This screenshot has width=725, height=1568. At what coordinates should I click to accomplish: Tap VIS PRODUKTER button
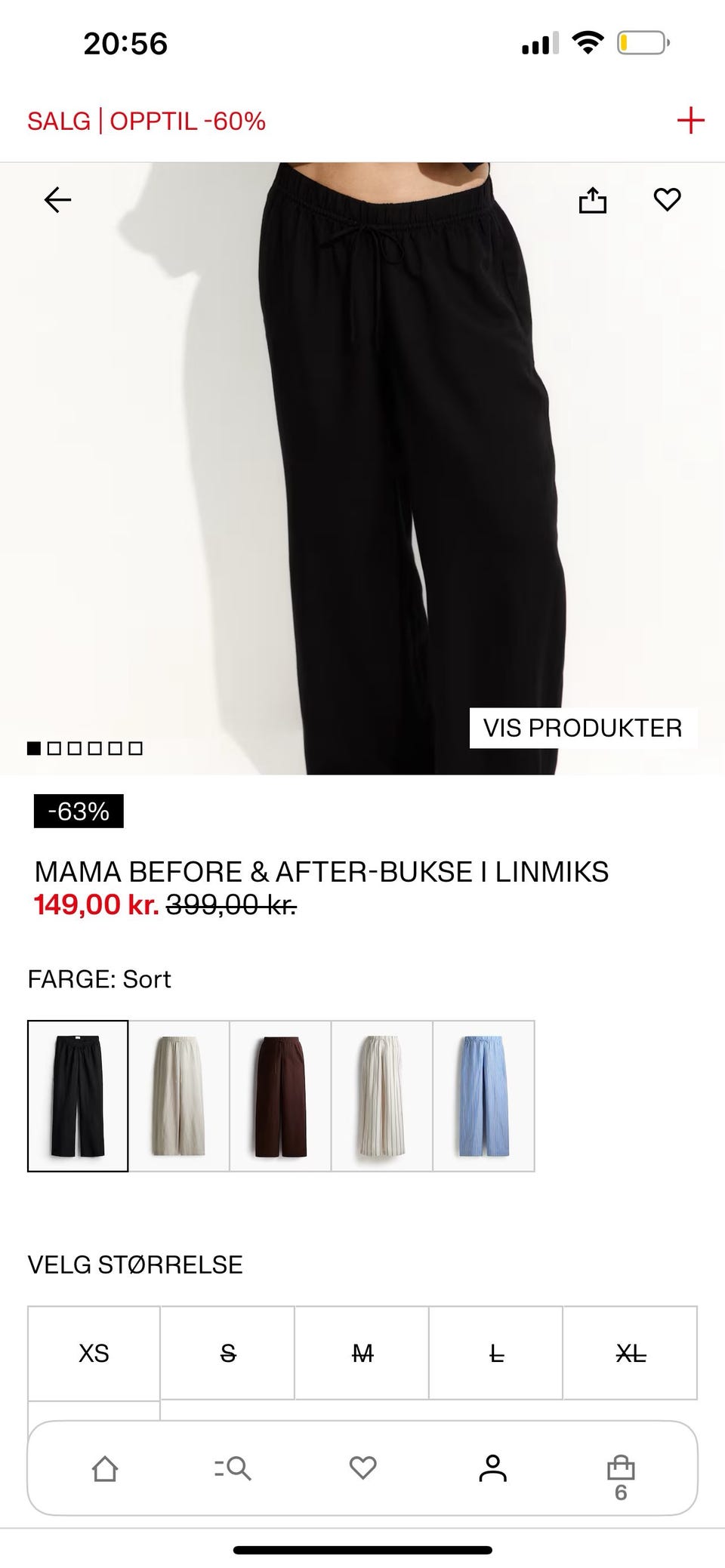click(x=582, y=728)
